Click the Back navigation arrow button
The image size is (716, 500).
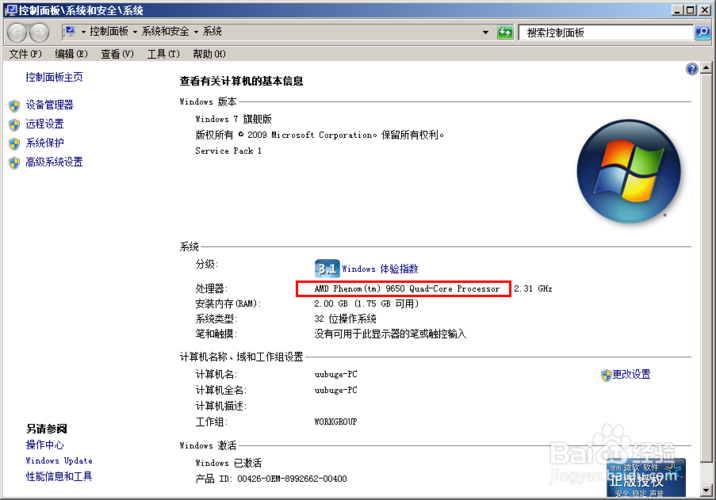point(17,32)
